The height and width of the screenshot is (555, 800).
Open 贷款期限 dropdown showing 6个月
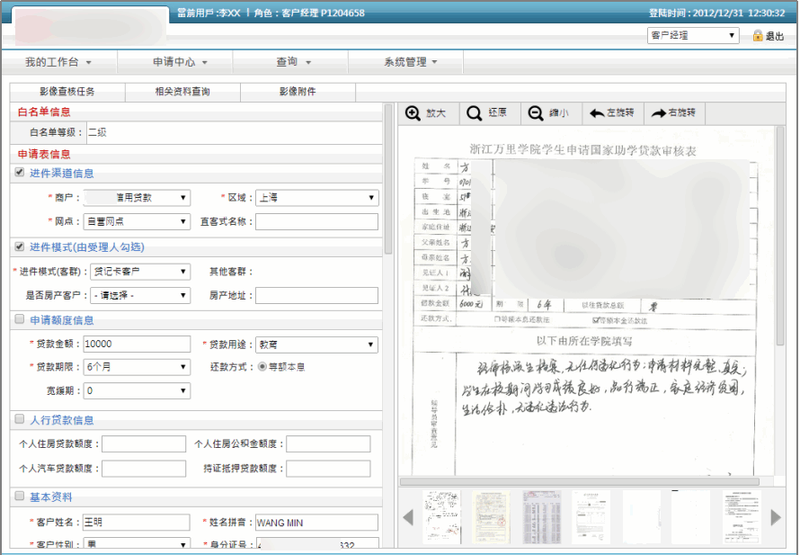[137, 367]
